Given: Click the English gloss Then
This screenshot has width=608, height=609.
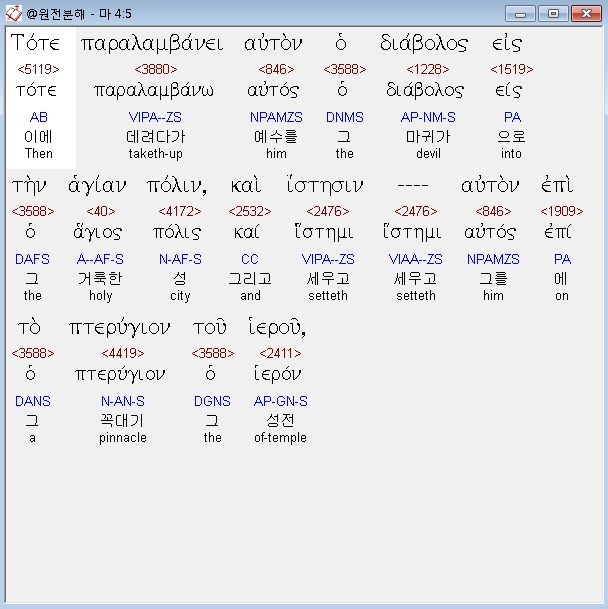Looking at the screenshot, I should tap(38, 154).
